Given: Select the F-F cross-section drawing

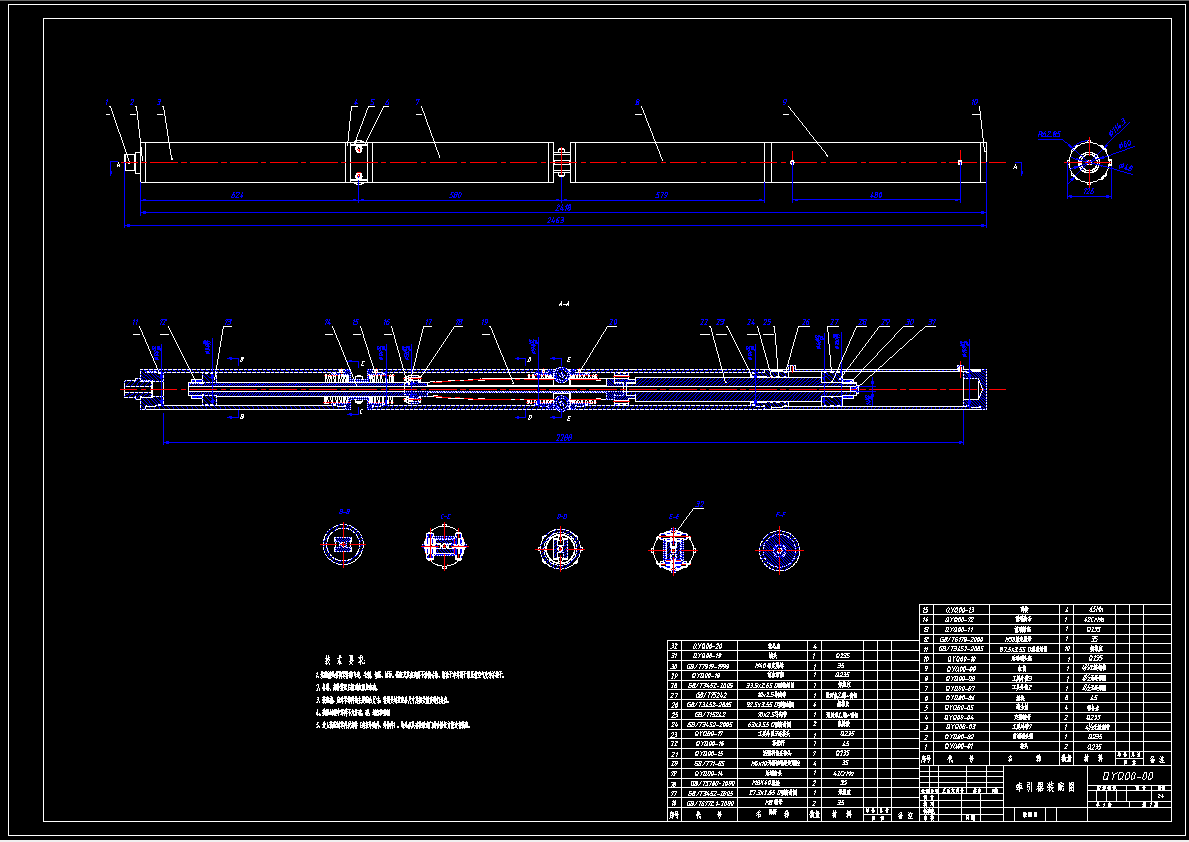Looking at the screenshot, I should click(x=779, y=549).
